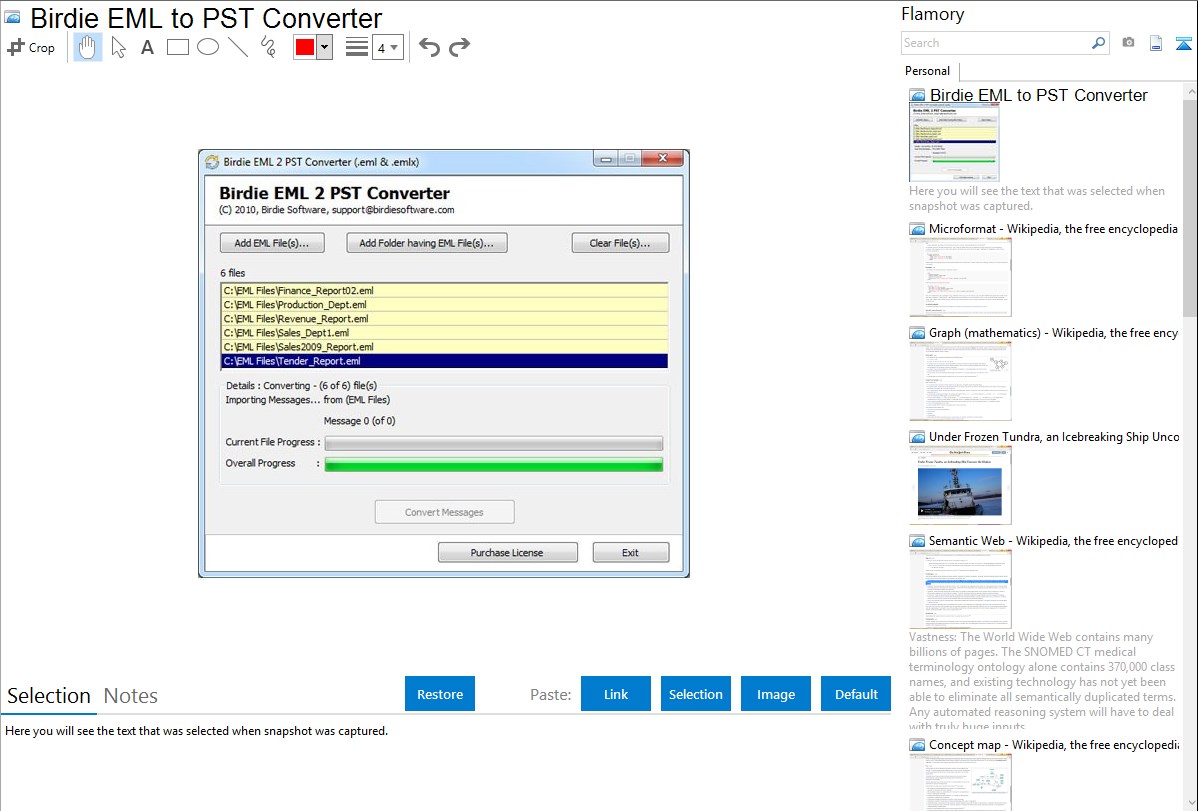1198x811 pixels.
Task: Open Birdie EML to PST Converter snapshot thumbnail
Action: point(954,144)
